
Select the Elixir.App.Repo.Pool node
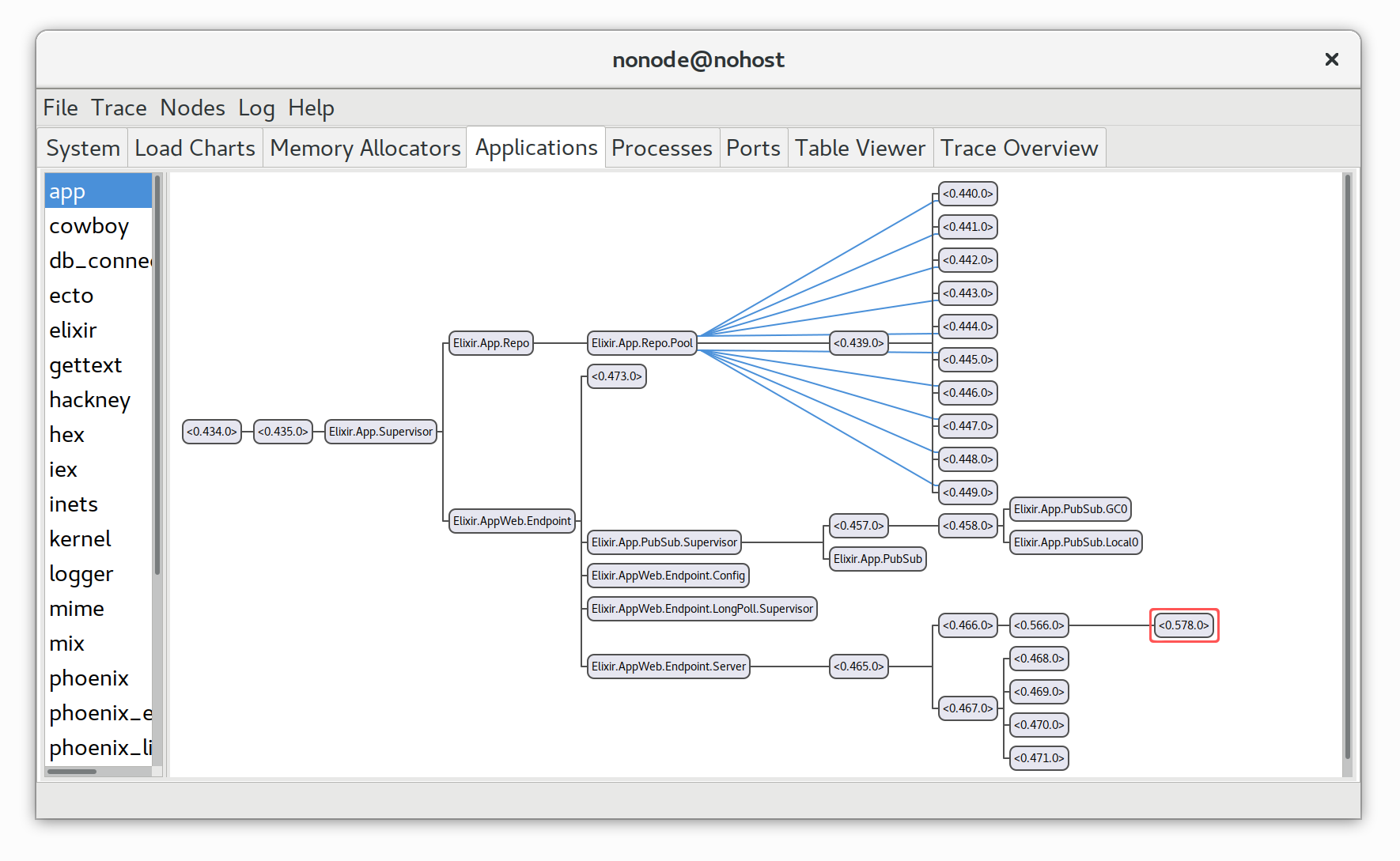point(641,343)
